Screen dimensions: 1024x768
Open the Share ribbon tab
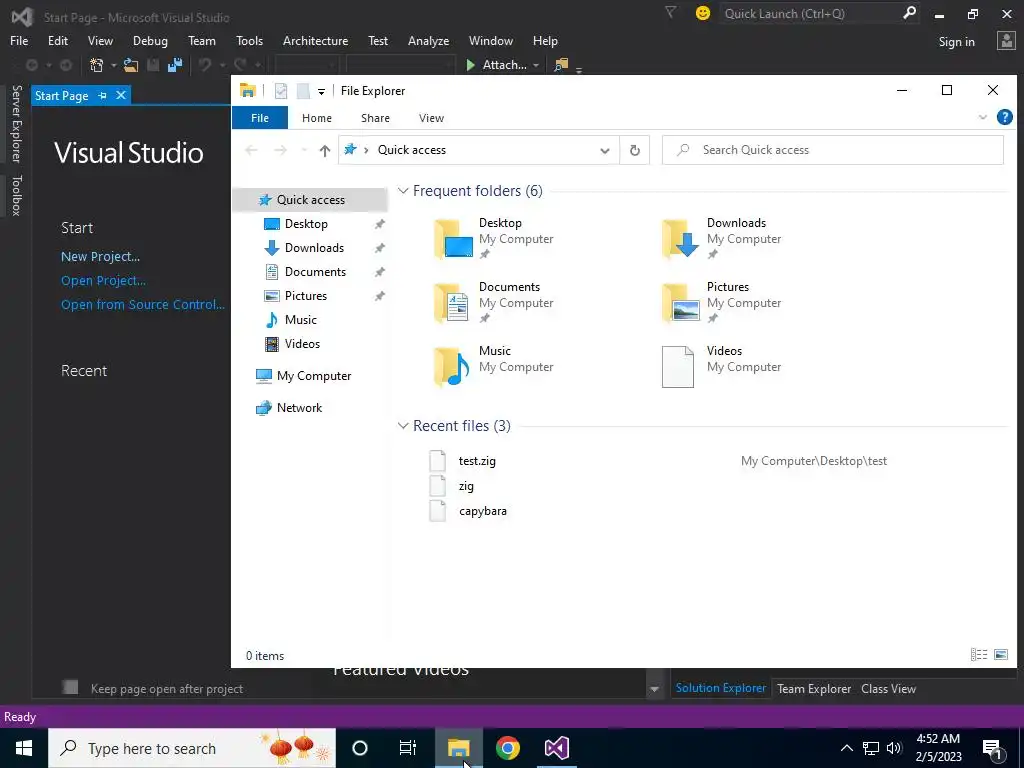(x=375, y=118)
